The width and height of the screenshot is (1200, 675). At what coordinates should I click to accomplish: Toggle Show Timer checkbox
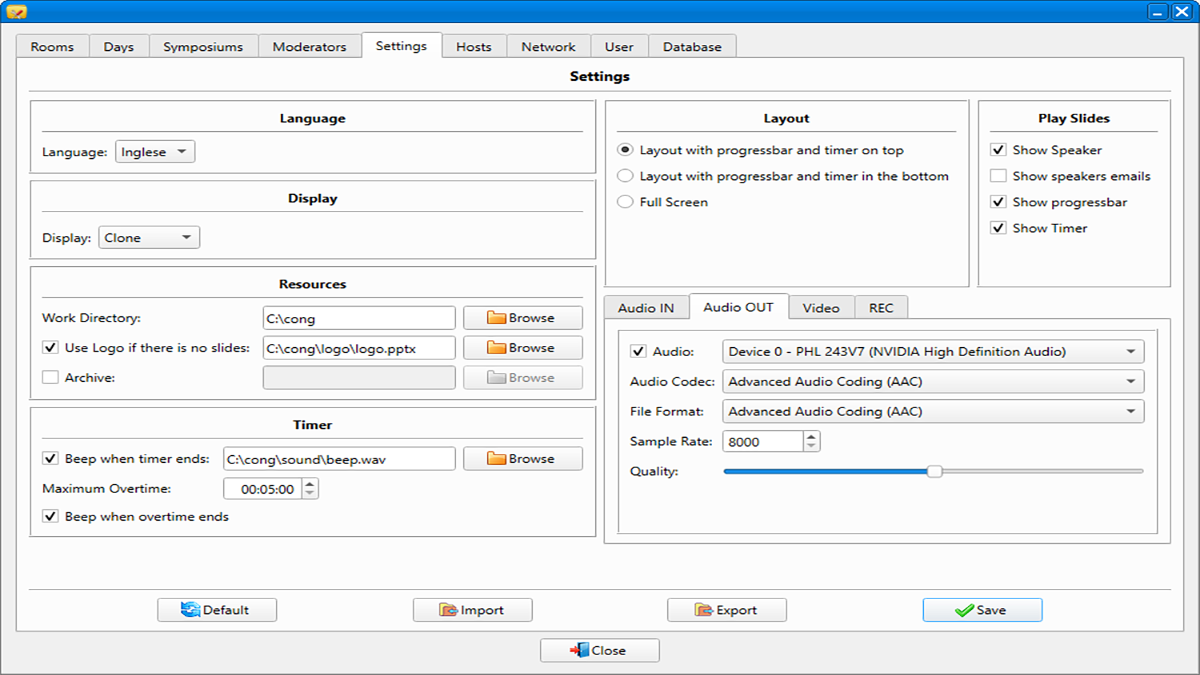(998, 228)
